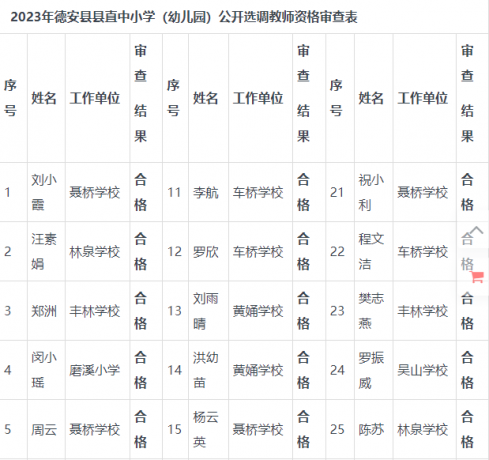Click name 洪幼苗 in row 14
Viewport: 489px width, 460px height.
pos(205,370)
